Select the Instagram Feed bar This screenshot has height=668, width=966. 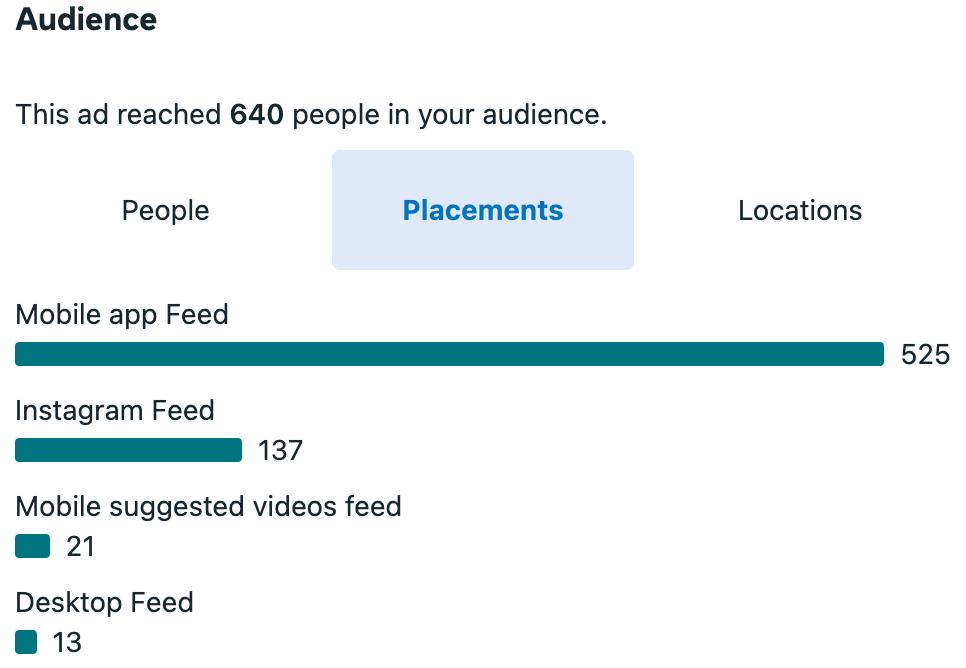pos(128,450)
